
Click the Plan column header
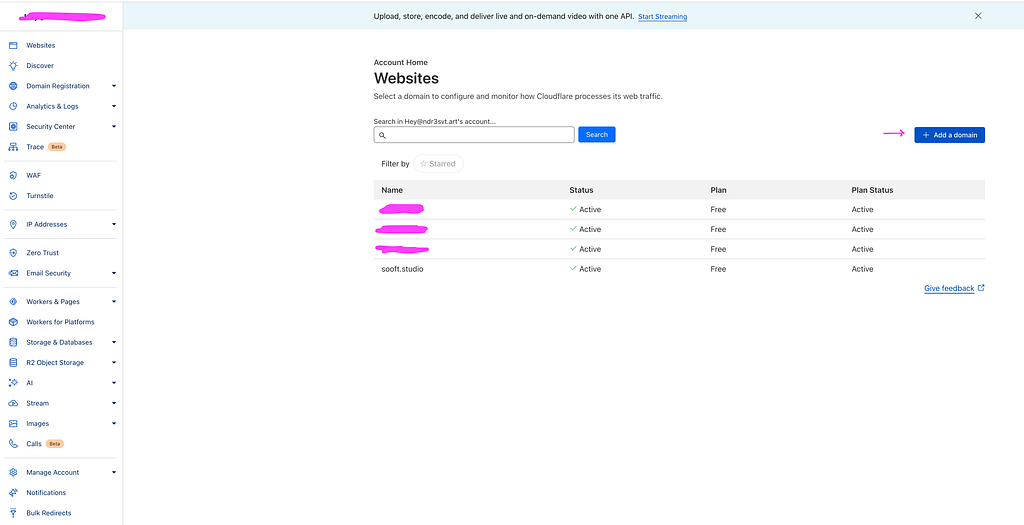(x=718, y=190)
